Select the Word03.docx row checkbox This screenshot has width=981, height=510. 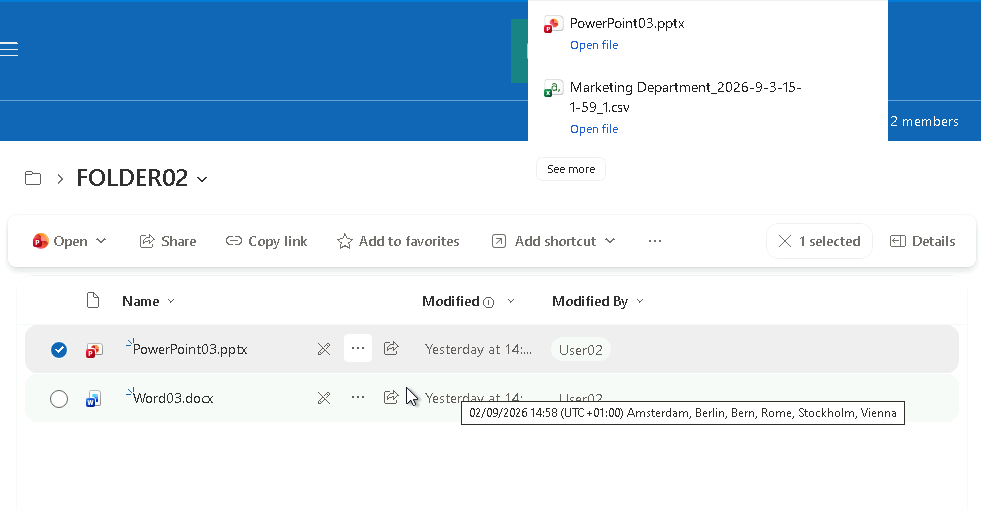pyautogui.click(x=59, y=399)
